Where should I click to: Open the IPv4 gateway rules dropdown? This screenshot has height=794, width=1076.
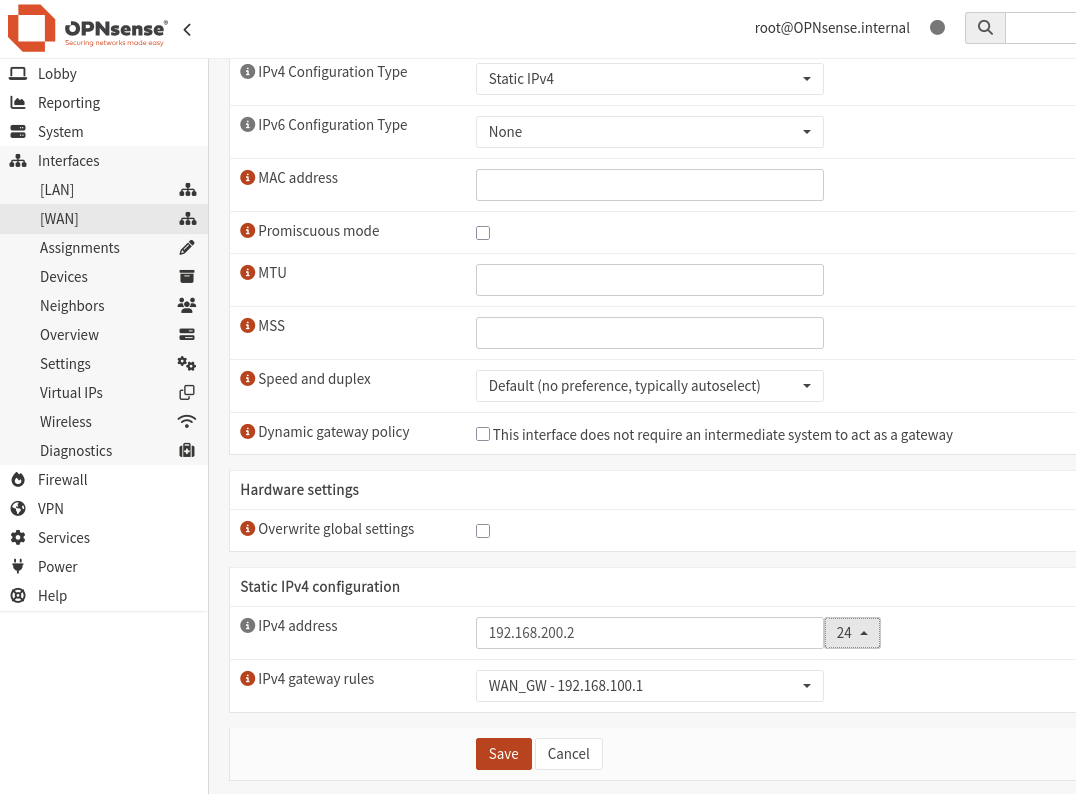[x=650, y=686]
